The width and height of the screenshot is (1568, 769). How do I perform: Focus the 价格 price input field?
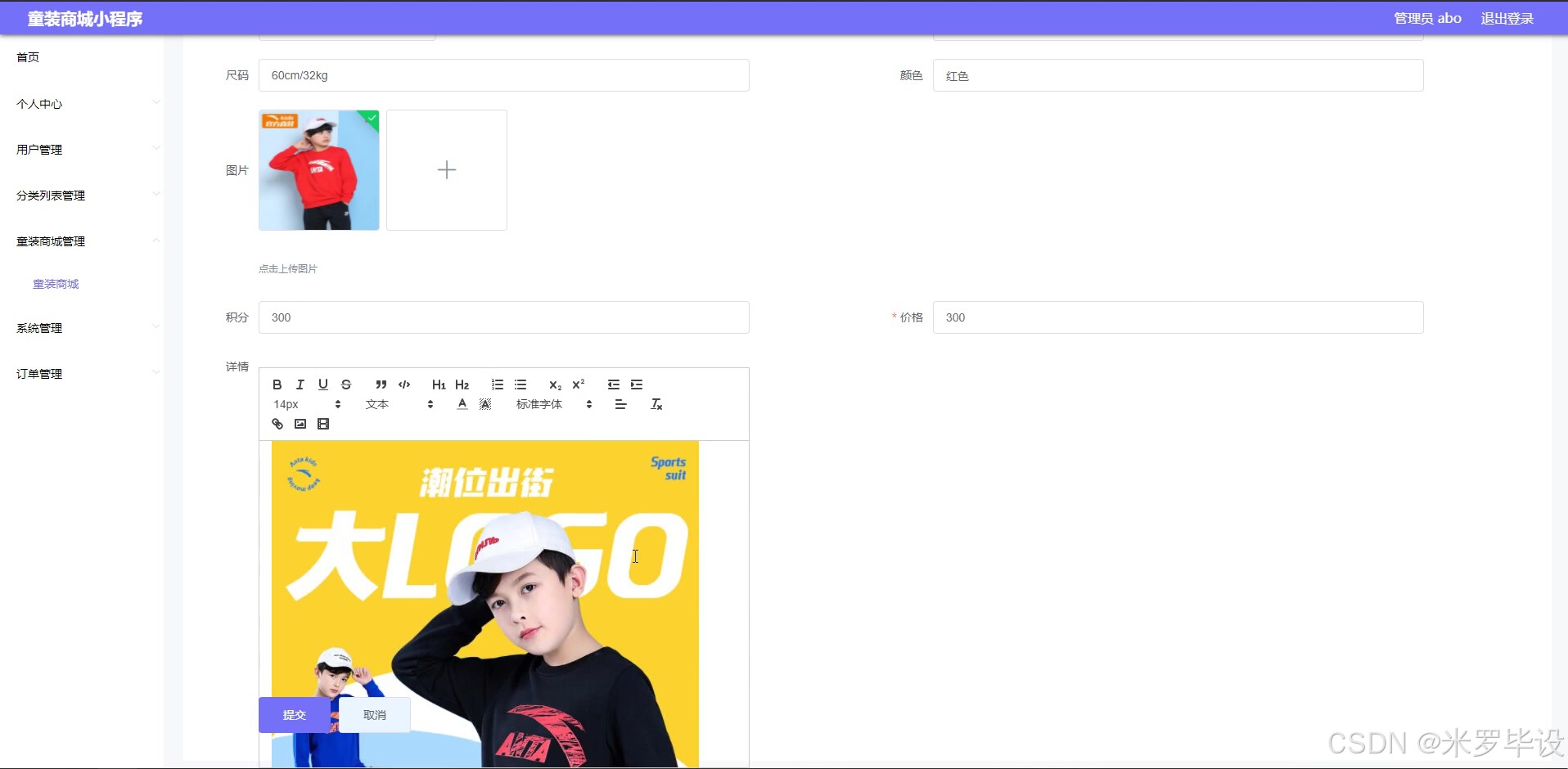tap(1178, 317)
